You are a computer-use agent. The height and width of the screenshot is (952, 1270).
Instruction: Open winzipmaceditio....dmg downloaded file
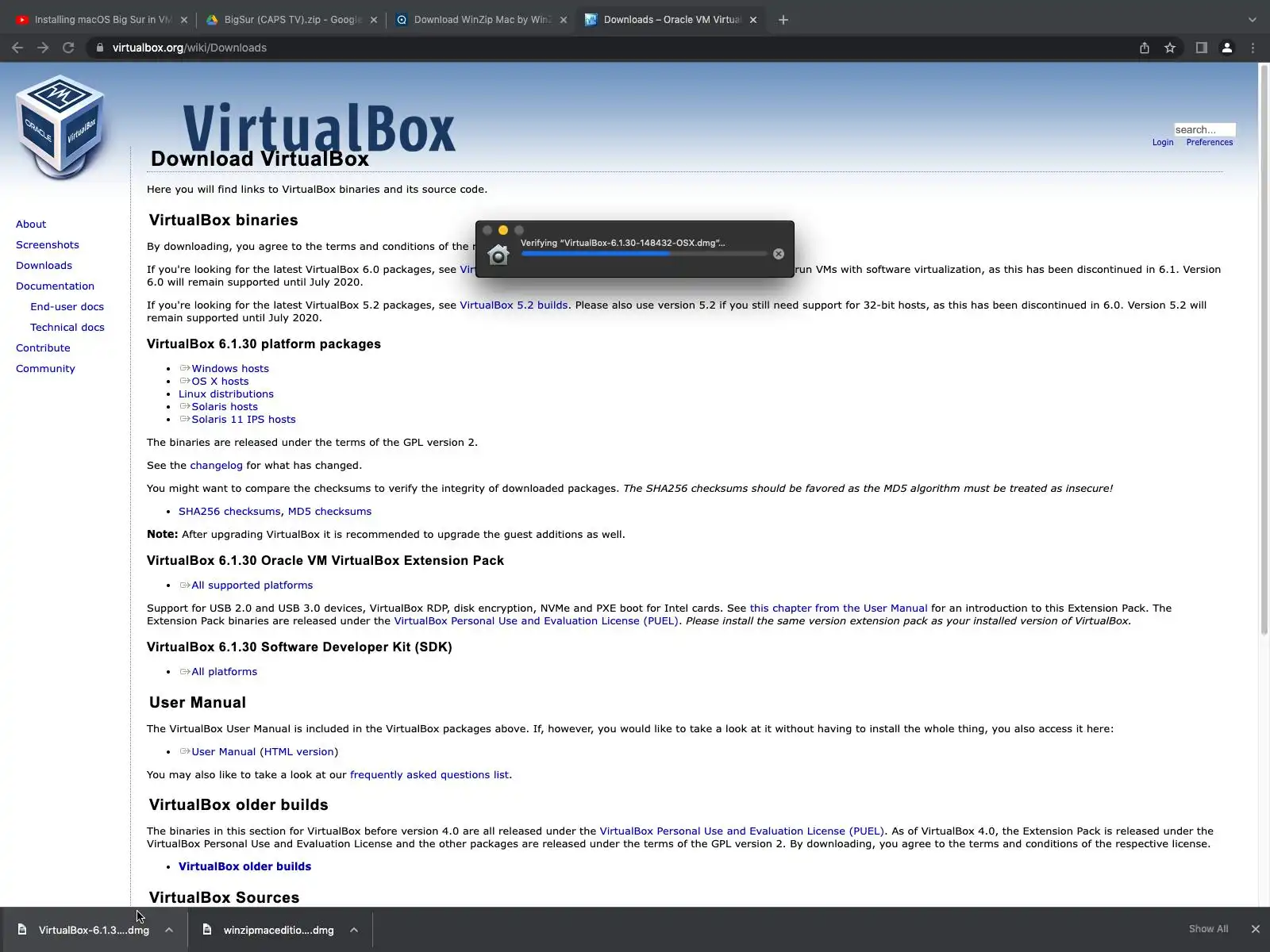(x=279, y=930)
